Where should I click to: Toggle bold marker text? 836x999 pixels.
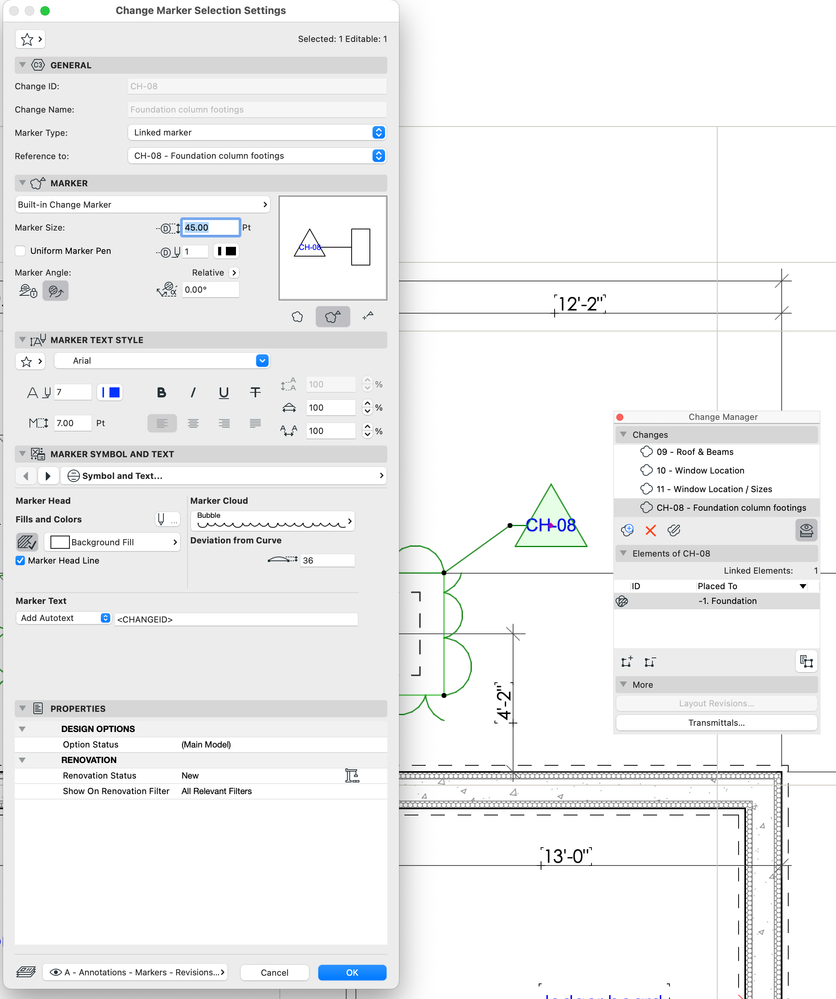click(161, 392)
